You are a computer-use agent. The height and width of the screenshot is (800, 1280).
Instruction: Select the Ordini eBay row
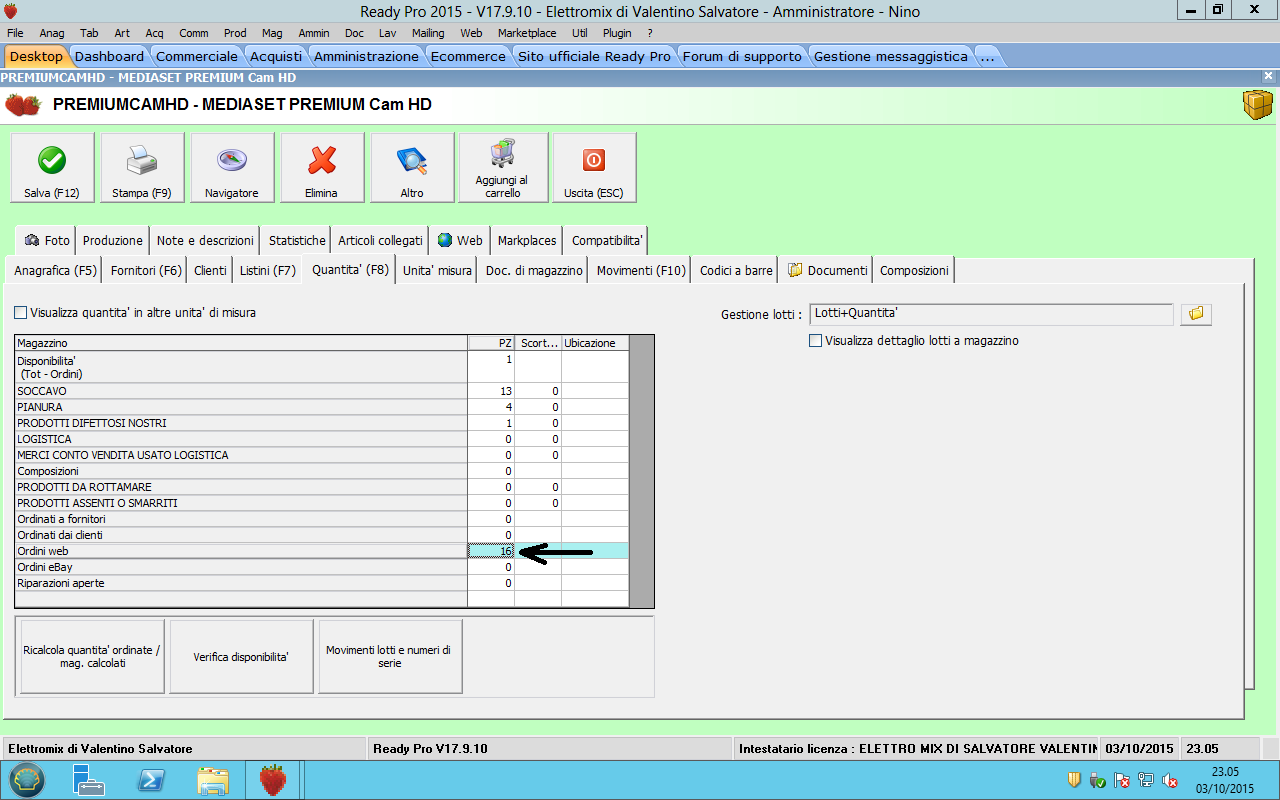(x=322, y=567)
